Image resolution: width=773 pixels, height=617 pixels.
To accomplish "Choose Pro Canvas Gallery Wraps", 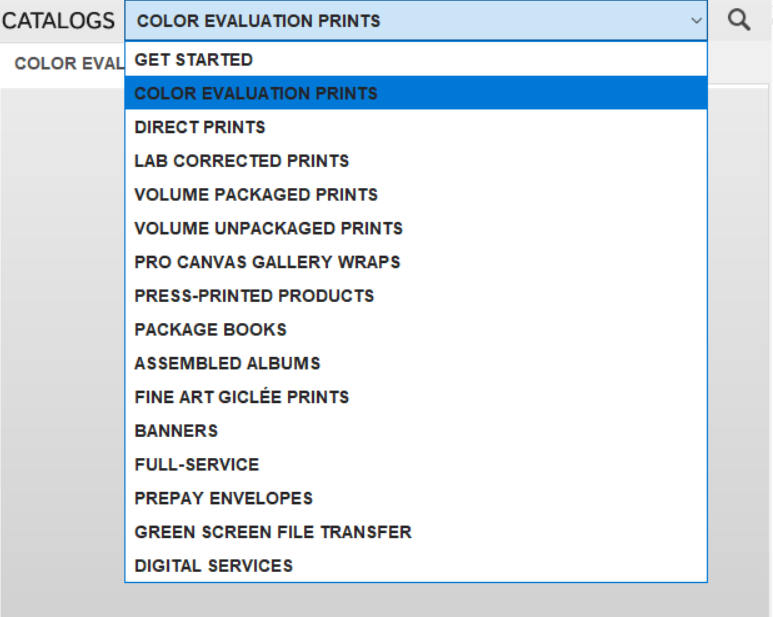I will (x=267, y=262).
